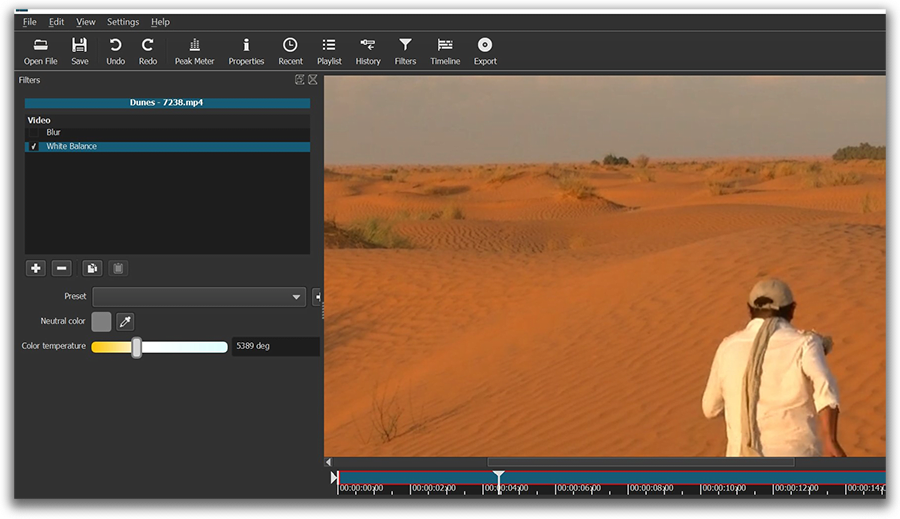Open the File menu
900x519 pixels.
click(29, 22)
